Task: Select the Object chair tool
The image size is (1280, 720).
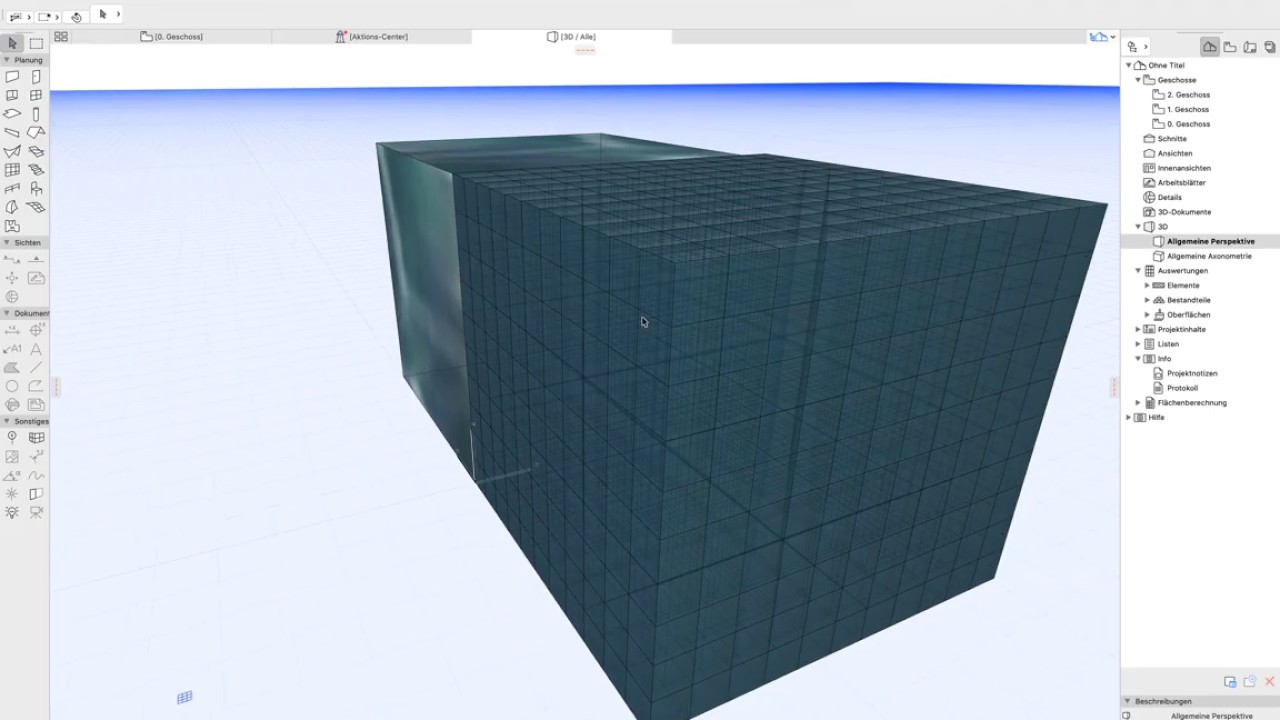Action: point(36,189)
